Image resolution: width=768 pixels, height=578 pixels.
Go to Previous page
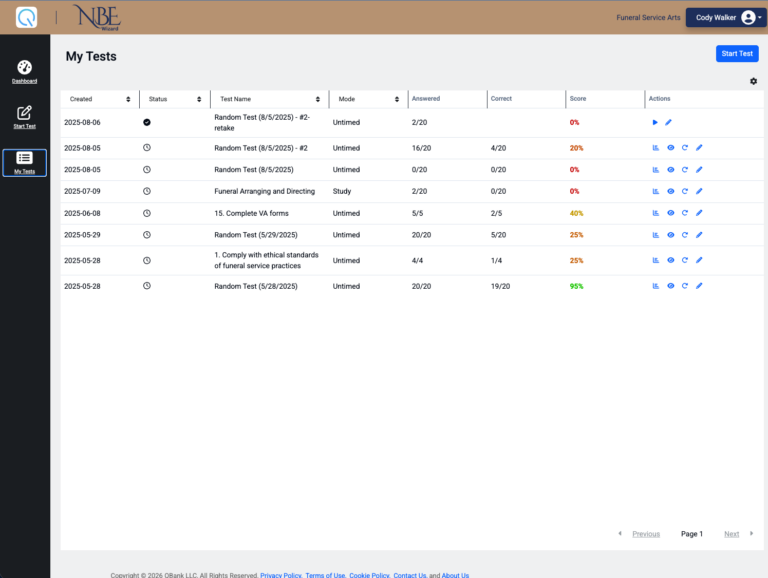tap(646, 534)
